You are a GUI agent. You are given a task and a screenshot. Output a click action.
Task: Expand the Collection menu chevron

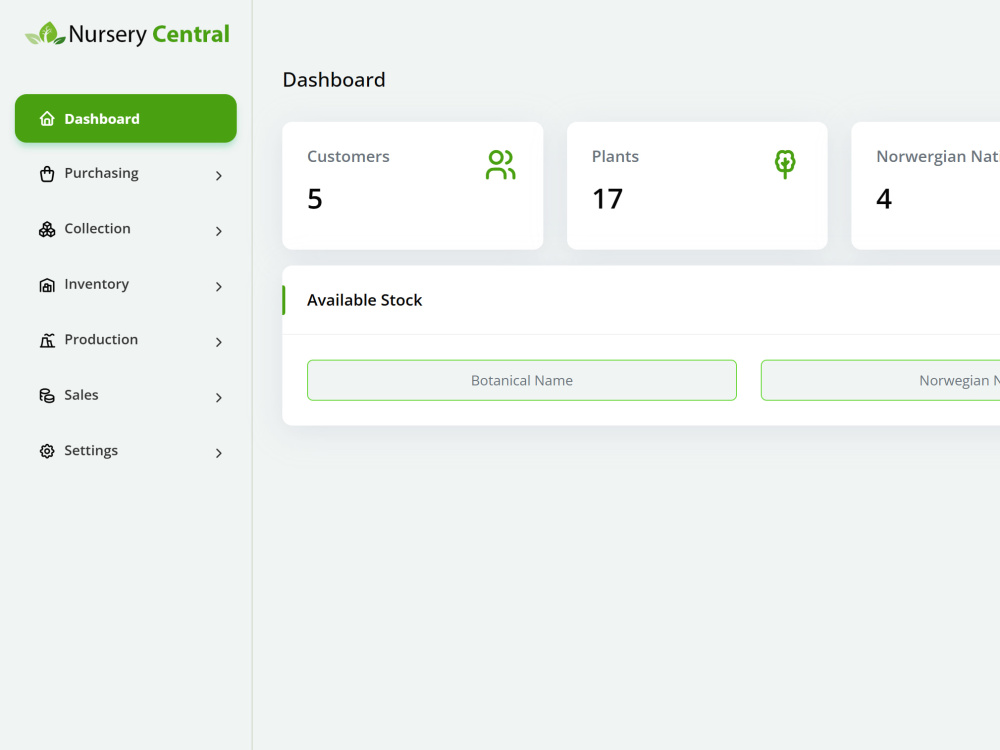[219, 231]
